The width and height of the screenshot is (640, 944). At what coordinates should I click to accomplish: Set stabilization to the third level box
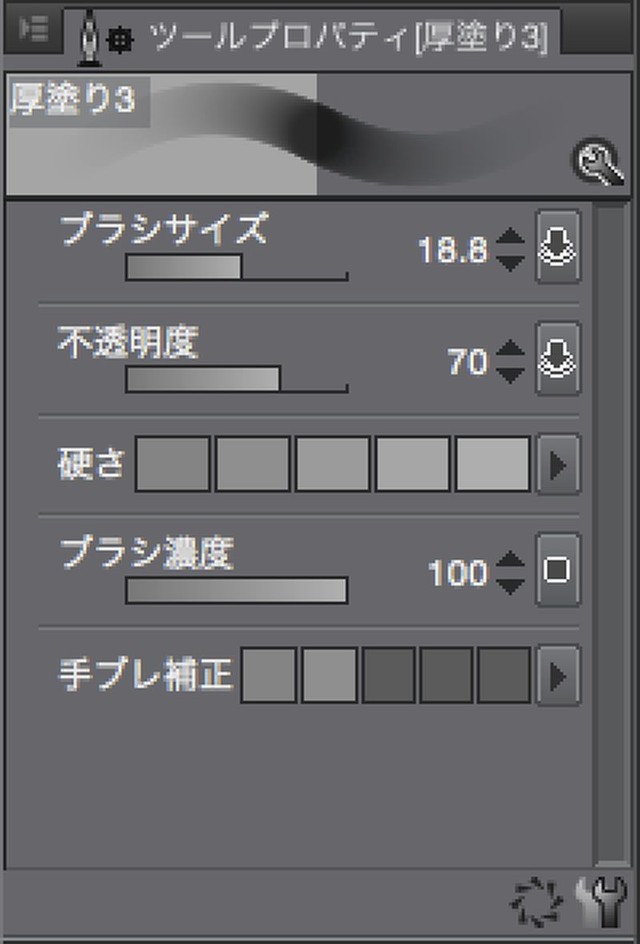coord(388,675)
